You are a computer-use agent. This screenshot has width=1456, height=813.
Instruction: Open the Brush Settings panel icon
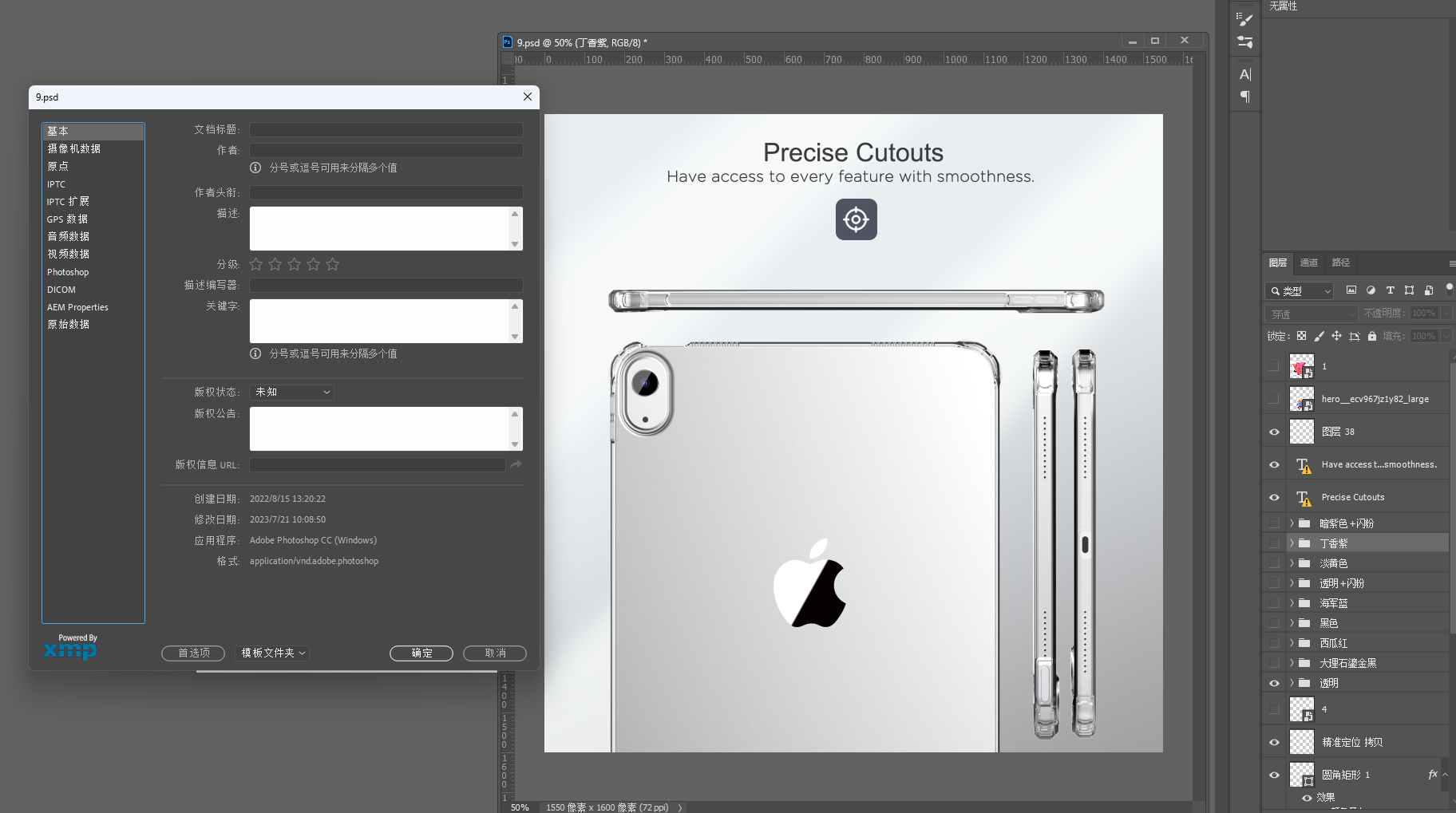(1244, 19)
